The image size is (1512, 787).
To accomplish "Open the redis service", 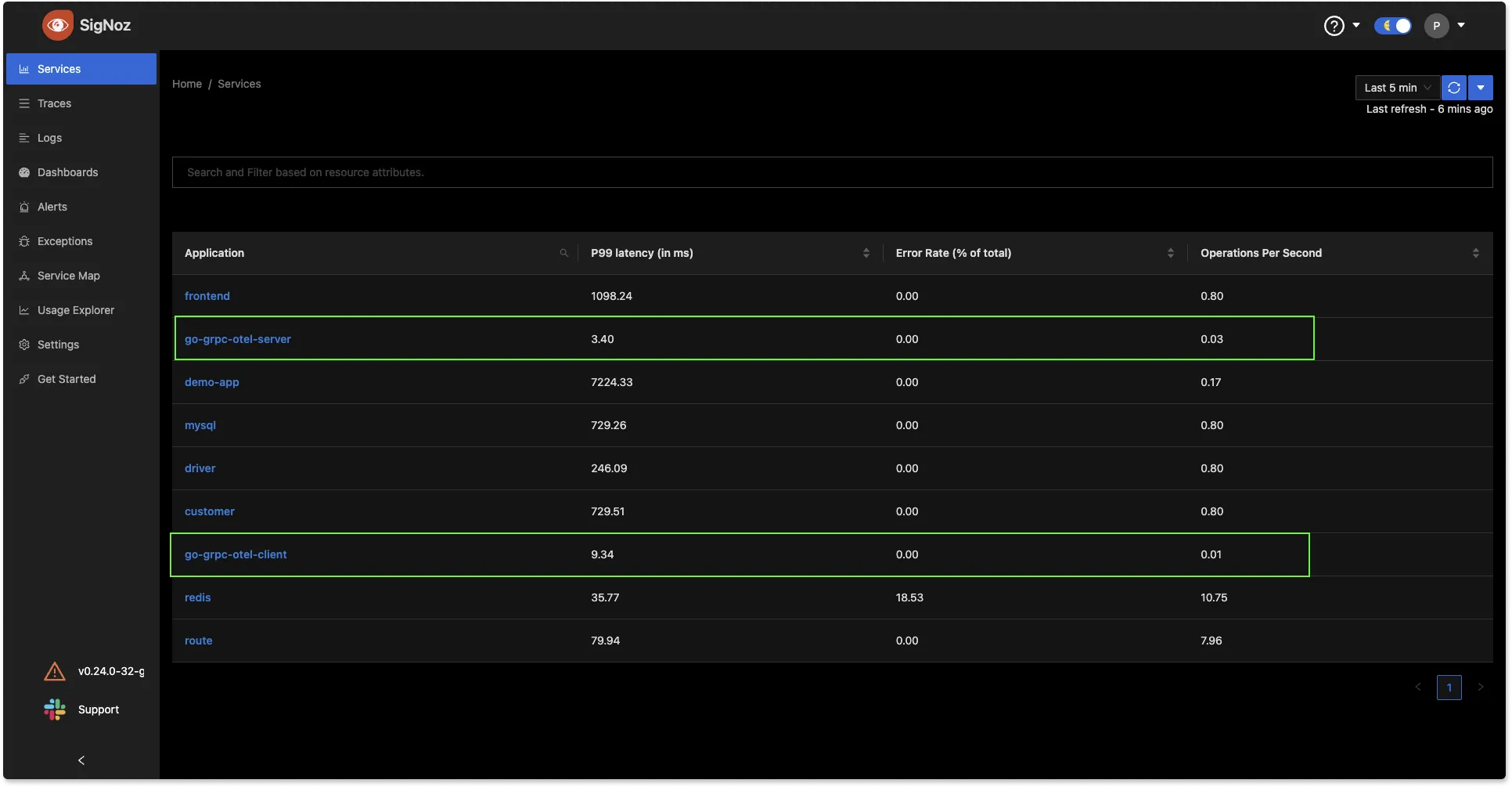I will (198, 597).
